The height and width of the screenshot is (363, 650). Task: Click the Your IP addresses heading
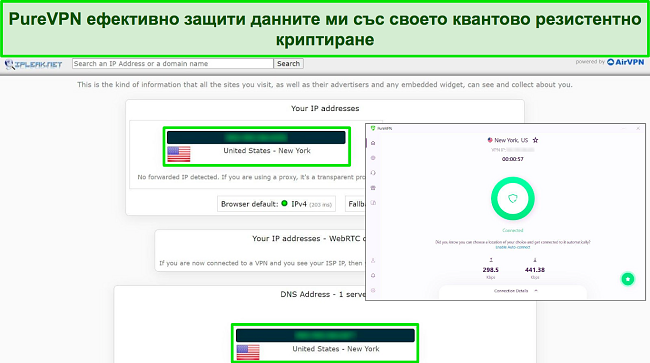(325, 109)
